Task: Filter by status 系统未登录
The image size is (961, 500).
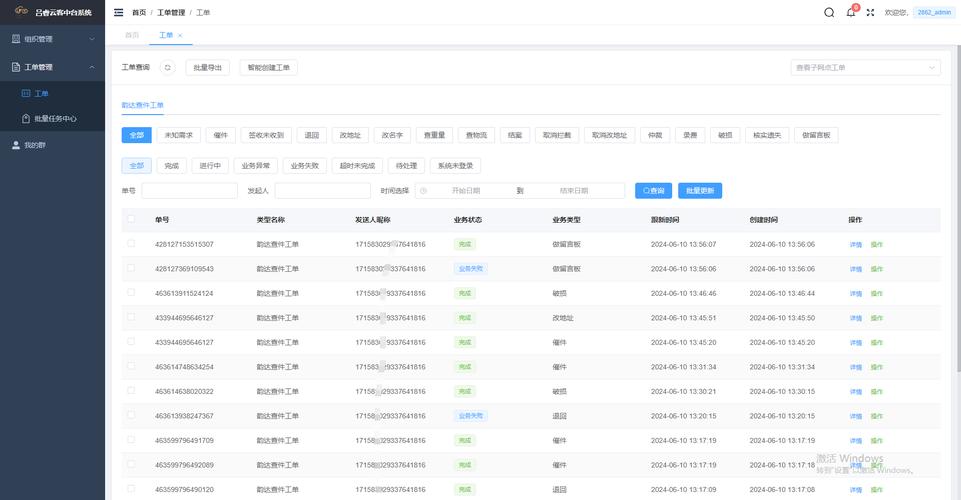Action: [x=455, y=165]
